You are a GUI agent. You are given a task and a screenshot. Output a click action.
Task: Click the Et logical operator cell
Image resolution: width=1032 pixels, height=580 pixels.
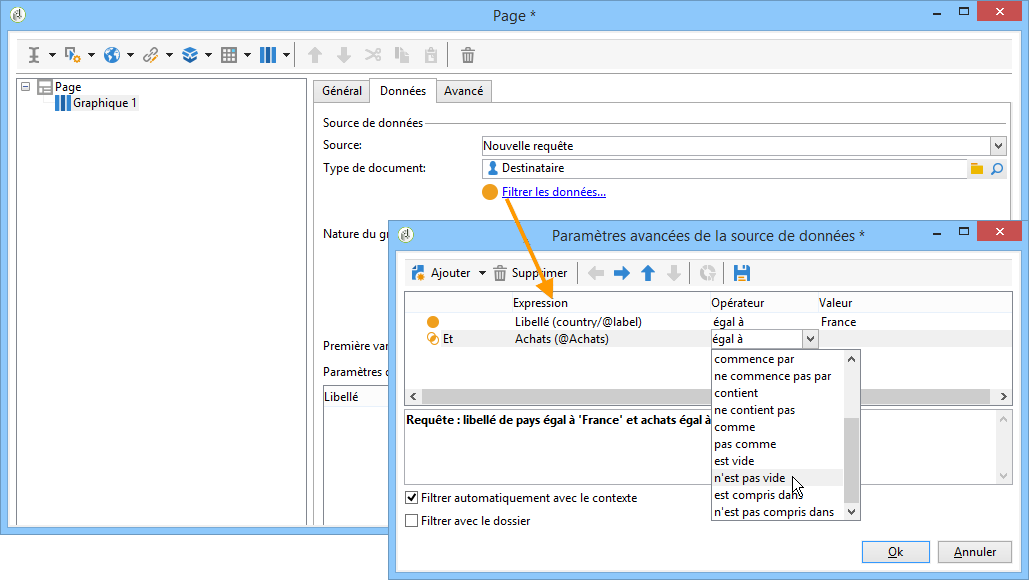coord(448,339)
